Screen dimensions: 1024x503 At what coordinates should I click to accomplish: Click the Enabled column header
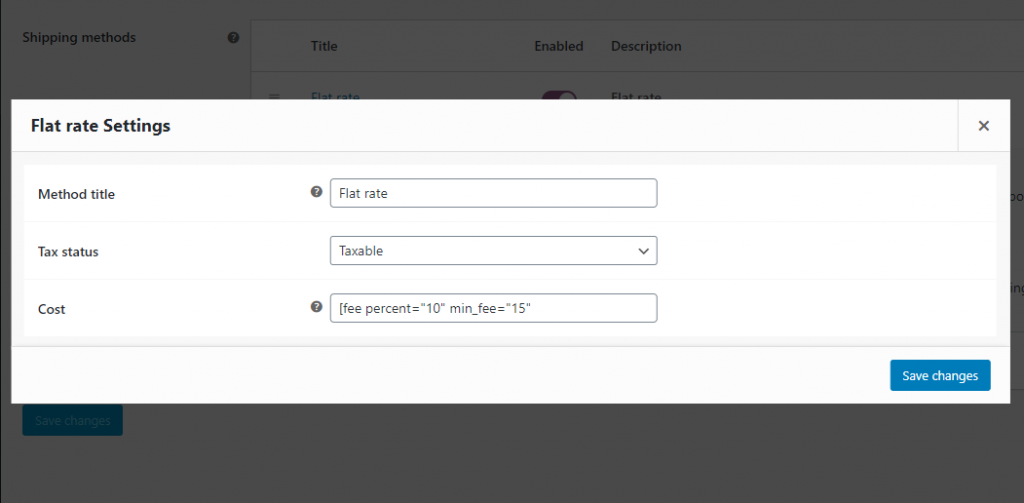coord(558,46)
